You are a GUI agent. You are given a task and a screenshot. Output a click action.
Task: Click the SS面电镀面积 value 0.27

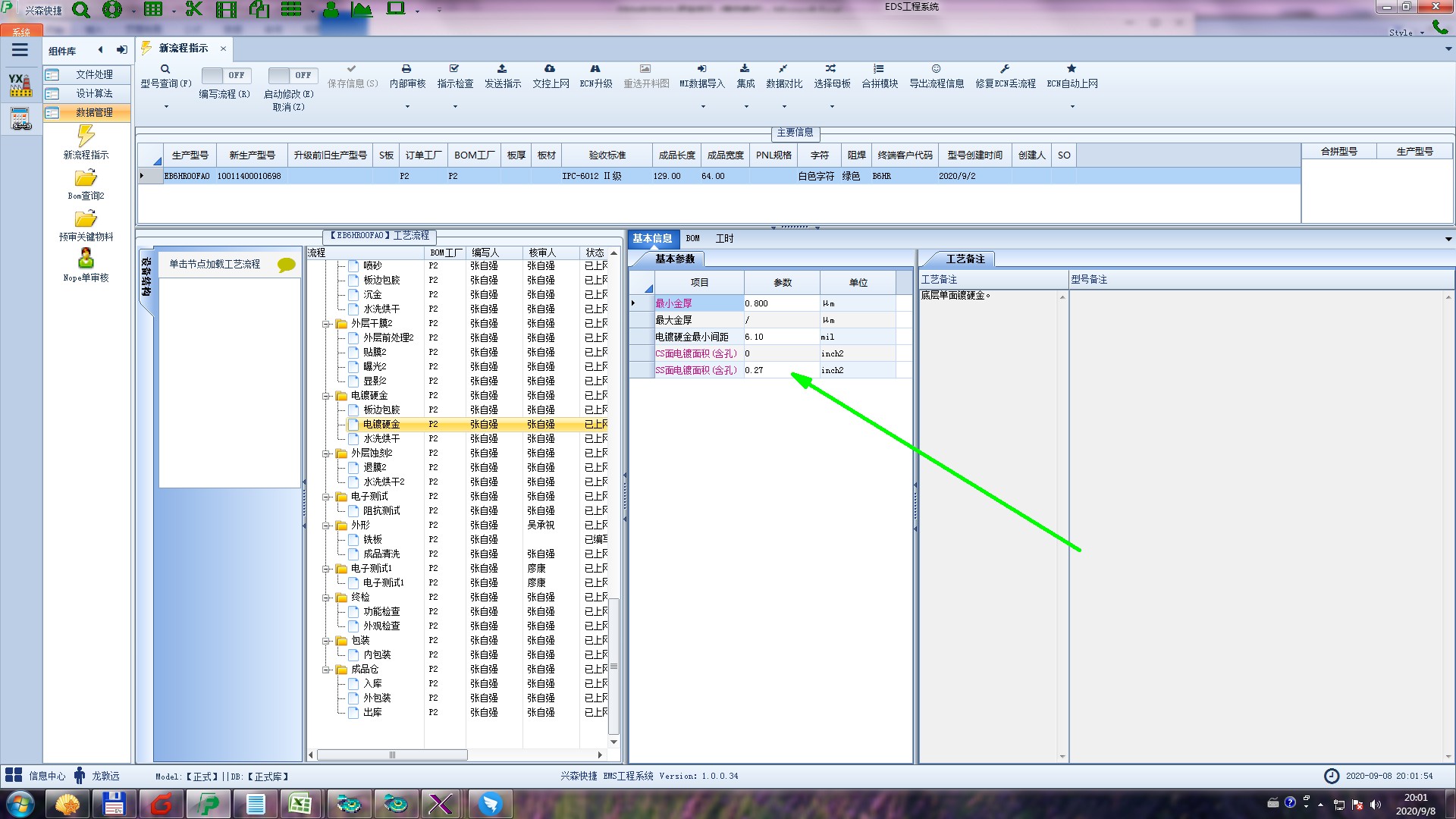point(781,370)
